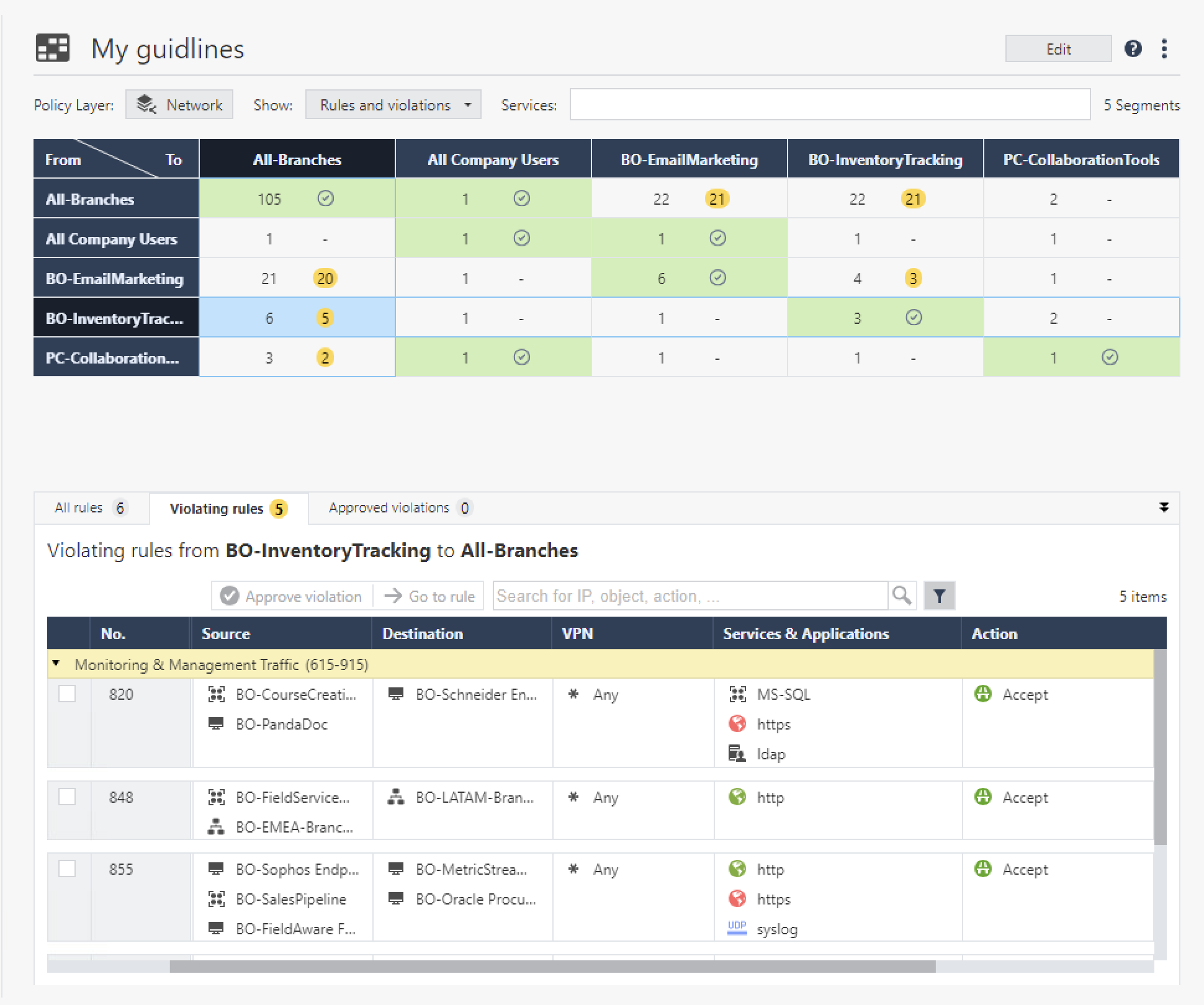Click the BO-LATAM-Bran... network icon
Screen dimensions: 1204x1005
(396, 797)
